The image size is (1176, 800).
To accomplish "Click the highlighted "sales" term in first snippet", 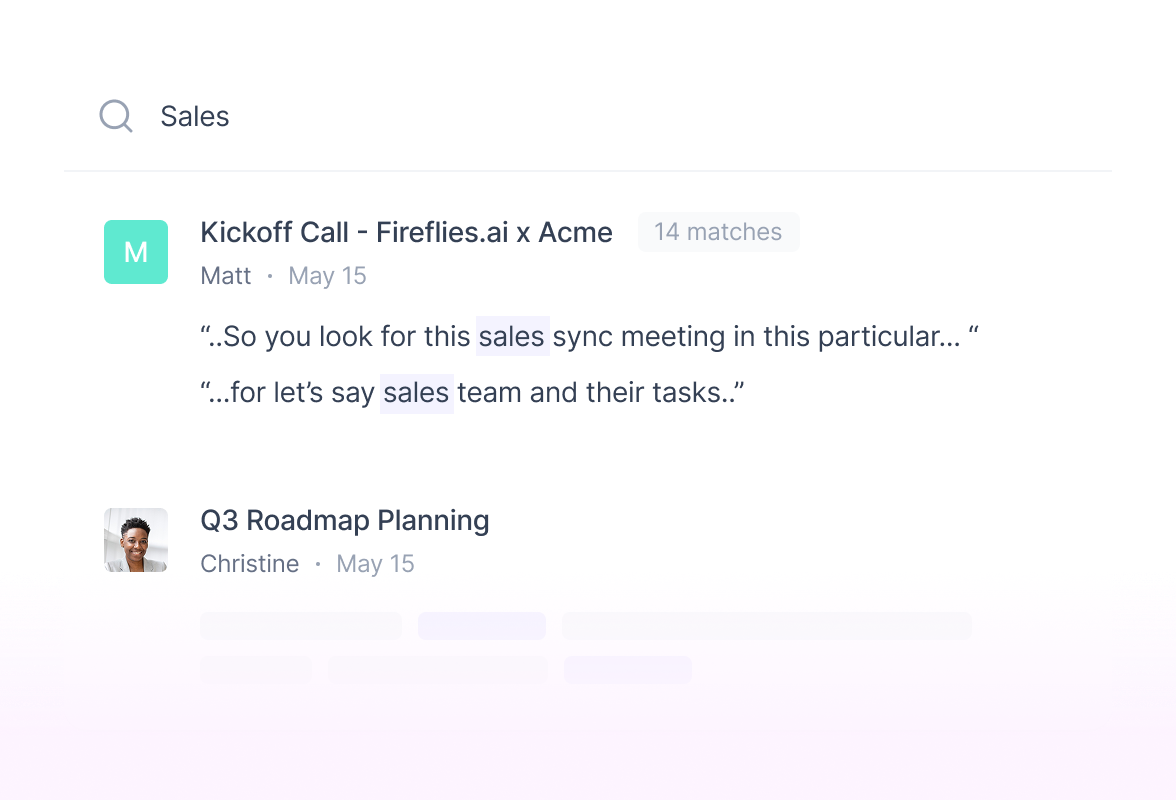I will pyautogui.click(x=511, y=337).
